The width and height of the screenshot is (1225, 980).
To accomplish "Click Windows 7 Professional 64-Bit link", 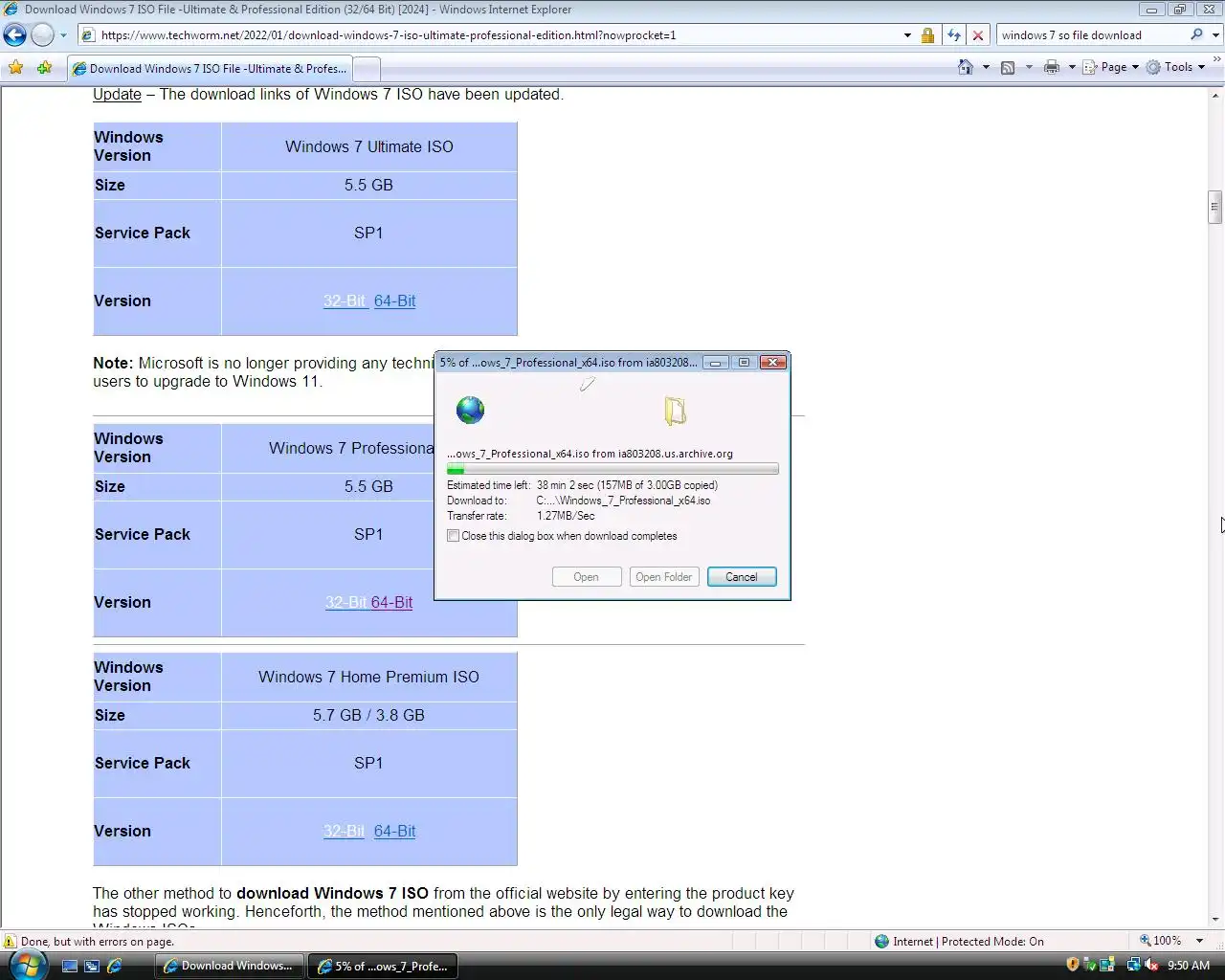I will pyautogui.click(x=391, y=602).
